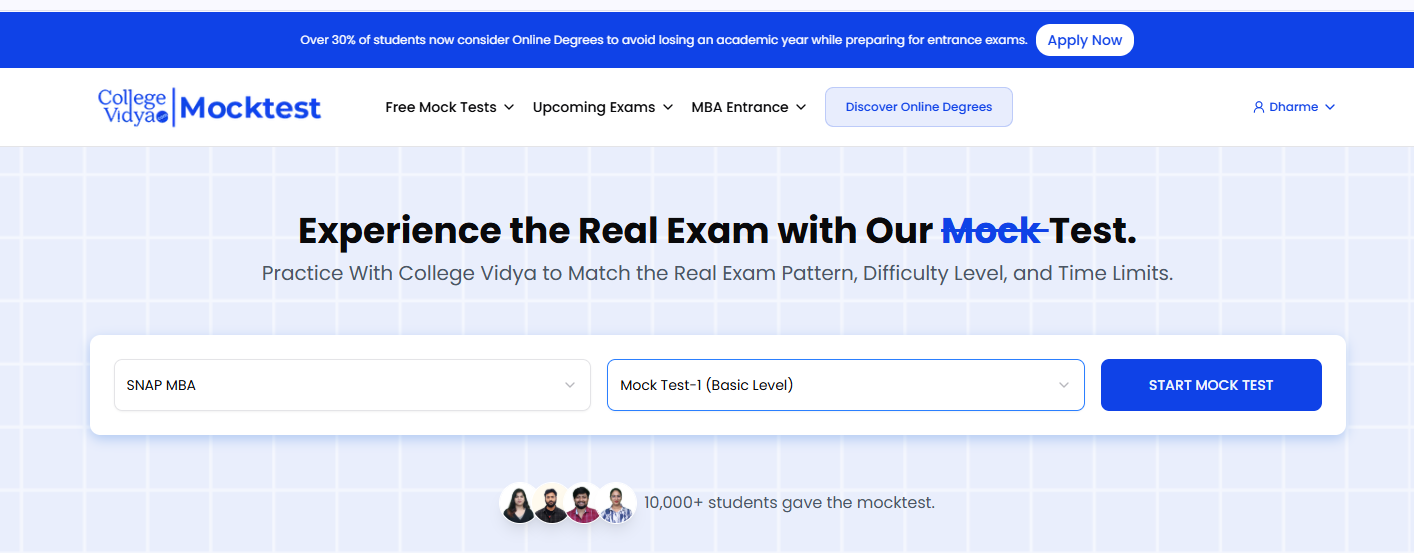Click the 10,000+ students gave the mocktest text
This screenshot has height=553, width=1414.
coord(789,502)
